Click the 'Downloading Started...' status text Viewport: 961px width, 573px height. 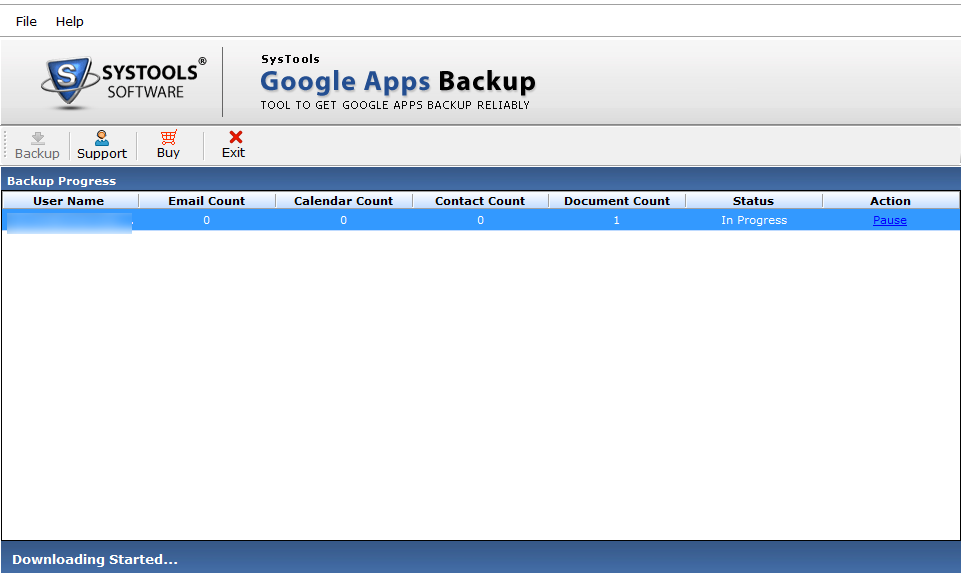[95, 559]
